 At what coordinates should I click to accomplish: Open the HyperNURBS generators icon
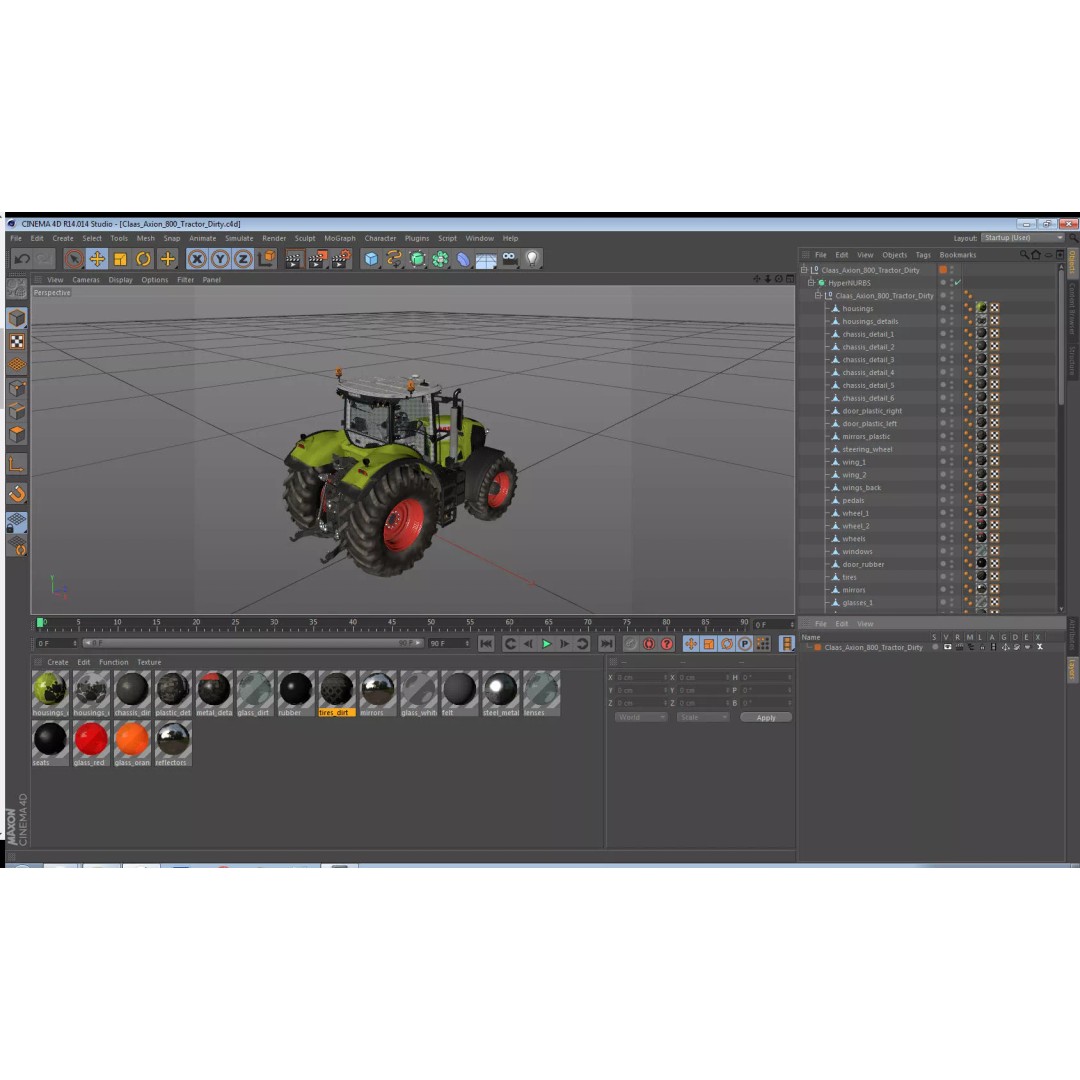click(x=417, y=259)
